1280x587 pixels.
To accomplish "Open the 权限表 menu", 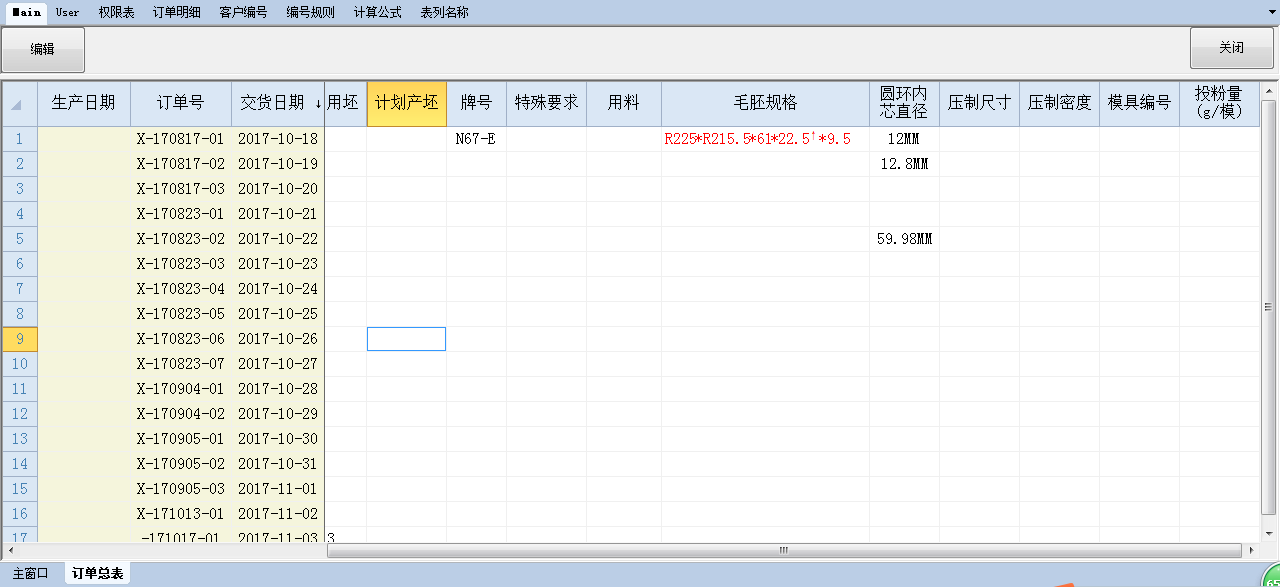I will (116, 13).
